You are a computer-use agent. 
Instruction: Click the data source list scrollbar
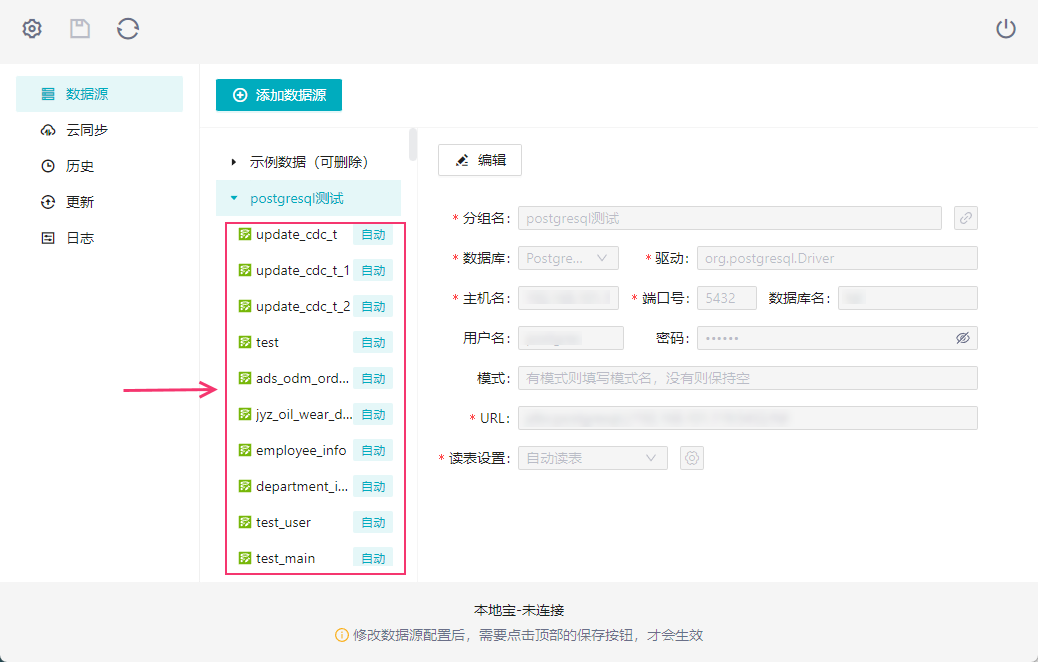pos(413,145)
